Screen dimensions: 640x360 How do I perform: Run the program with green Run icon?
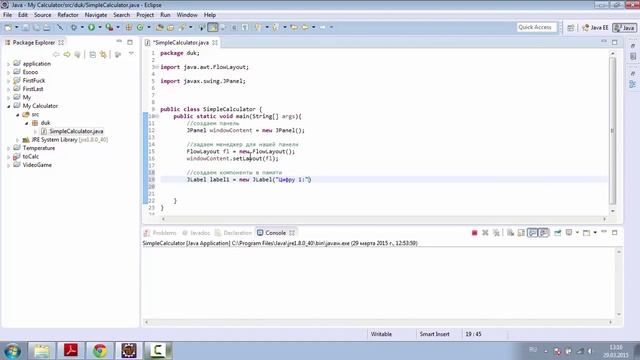coord(91,27)
